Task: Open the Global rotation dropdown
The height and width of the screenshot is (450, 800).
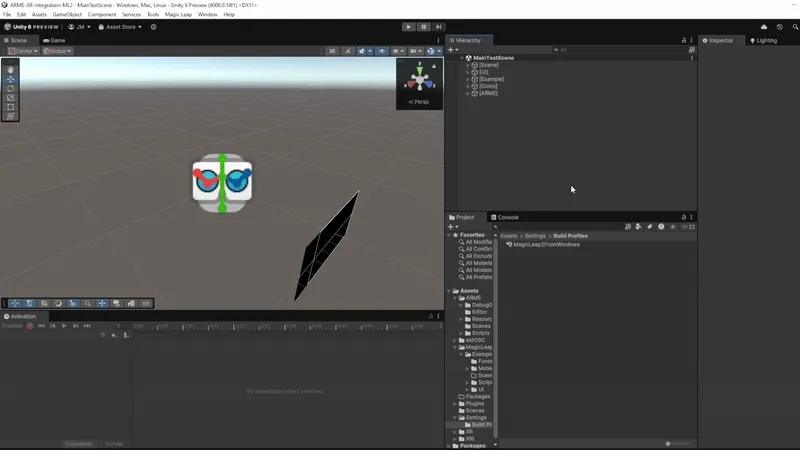Action: tap(57, 51)
